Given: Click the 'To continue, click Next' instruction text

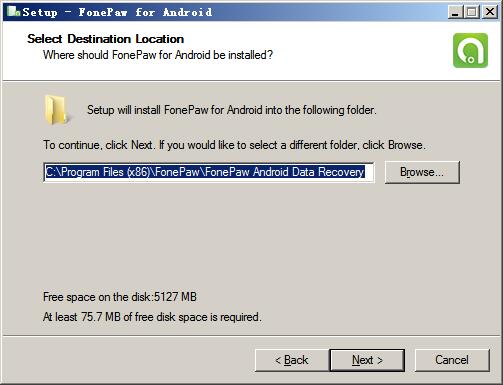Looking at the screenshot, I should pyautogui.click(x=234, y=145).
